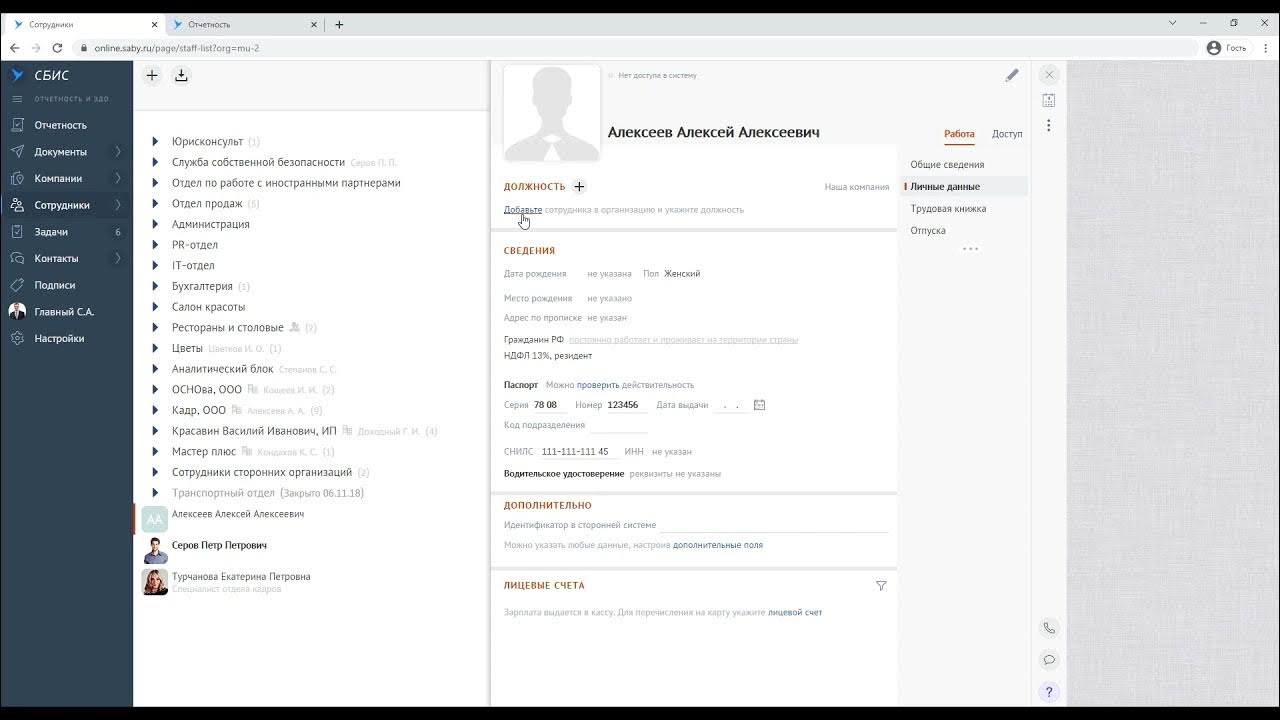
Task: Select Общие сведения section
Action: [x=947, y=165]
